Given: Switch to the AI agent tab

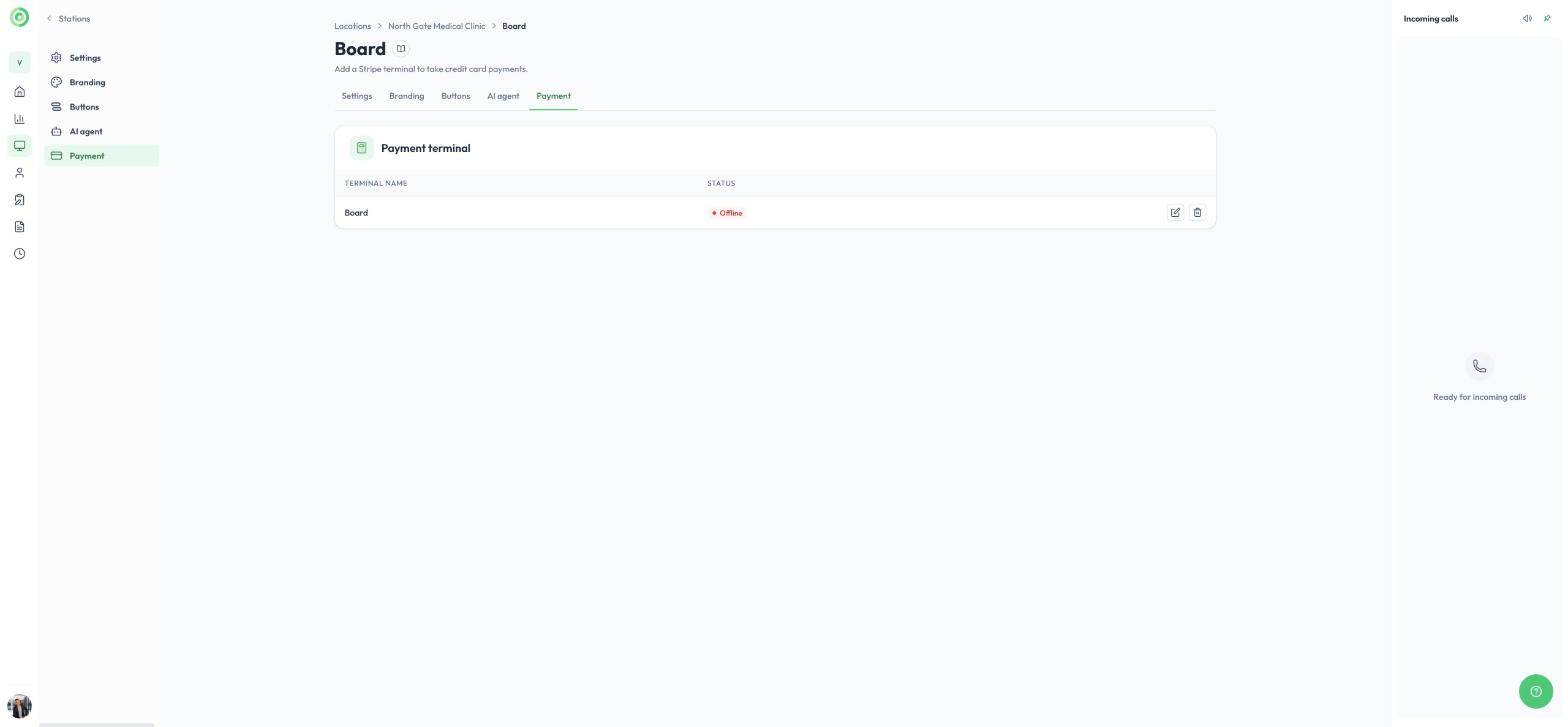Looking at the screenshot, I should 503,96.
